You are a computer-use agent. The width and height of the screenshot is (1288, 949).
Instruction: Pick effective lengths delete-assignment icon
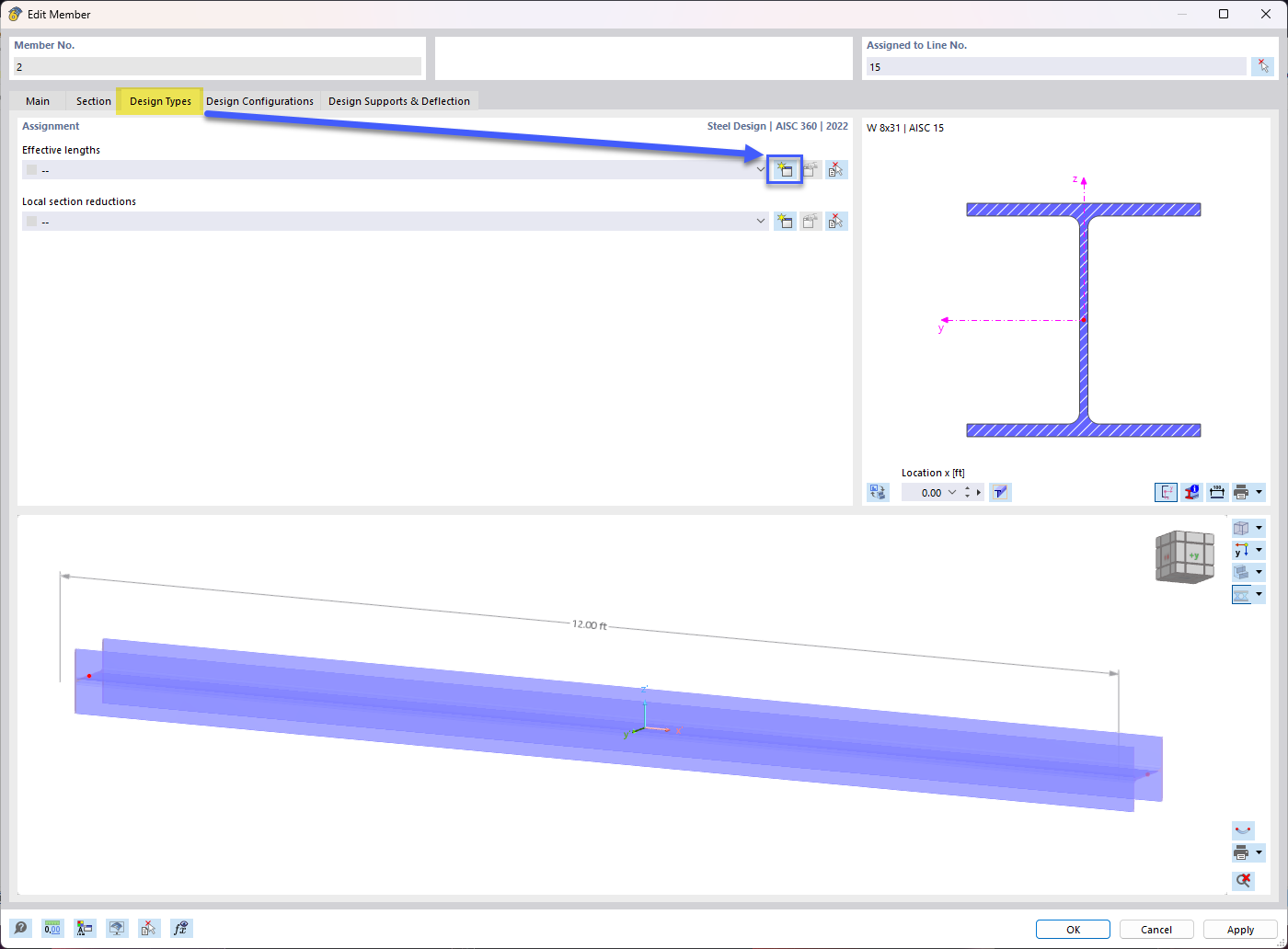pos(836,169)
